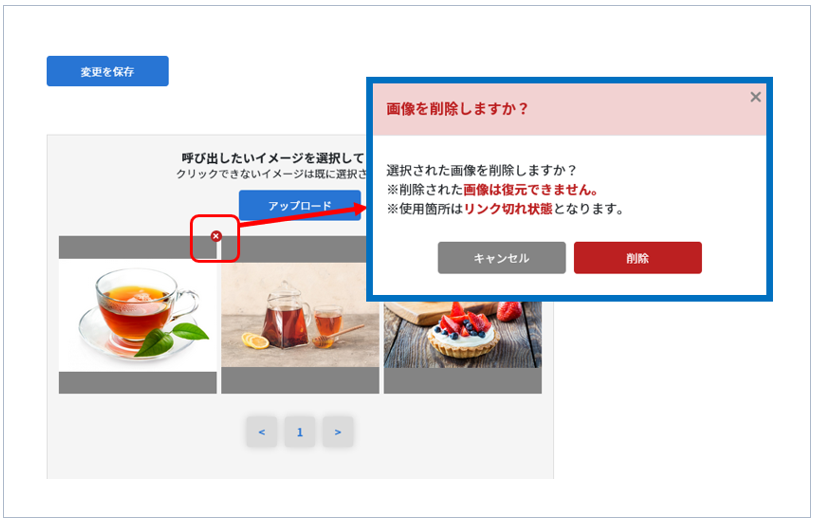Screen dimensions: 819x523
Task: Click the 変更を保存 button
Action: point(108,71)
